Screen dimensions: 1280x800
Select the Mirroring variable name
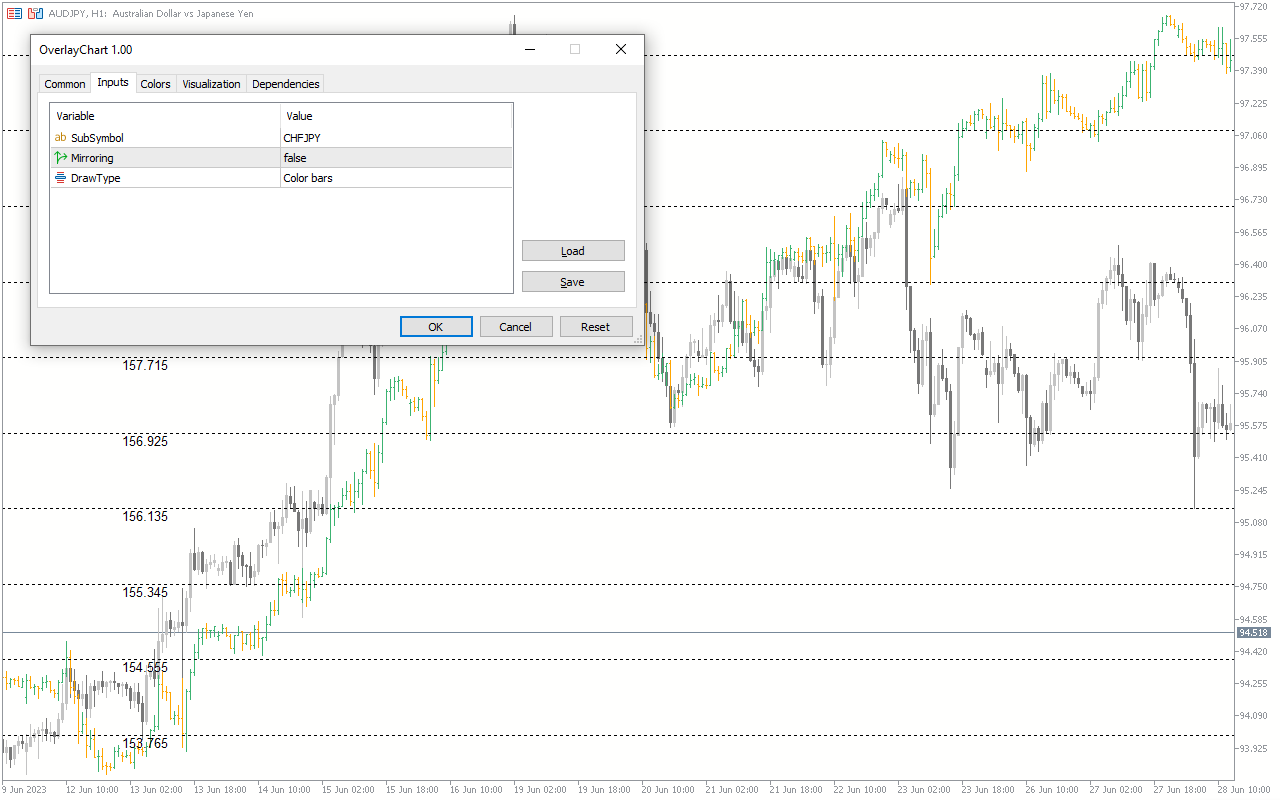pyautogui.click(x=92, y=158)
